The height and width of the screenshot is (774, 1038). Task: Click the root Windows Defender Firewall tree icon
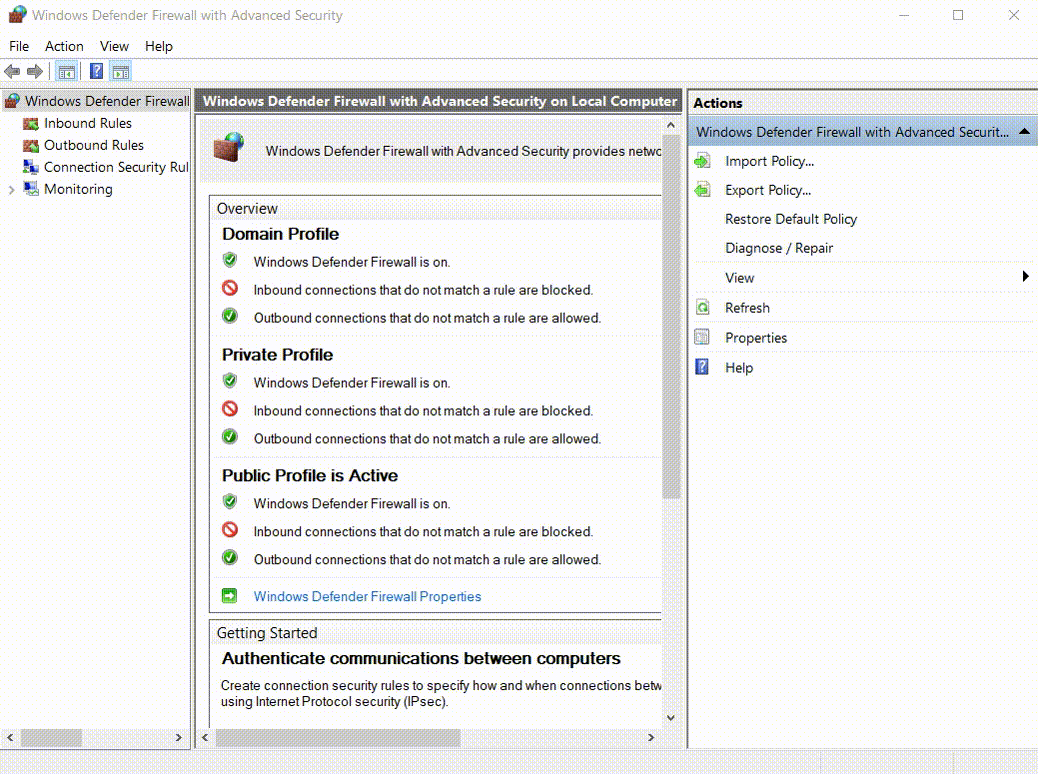click(12, 101)
